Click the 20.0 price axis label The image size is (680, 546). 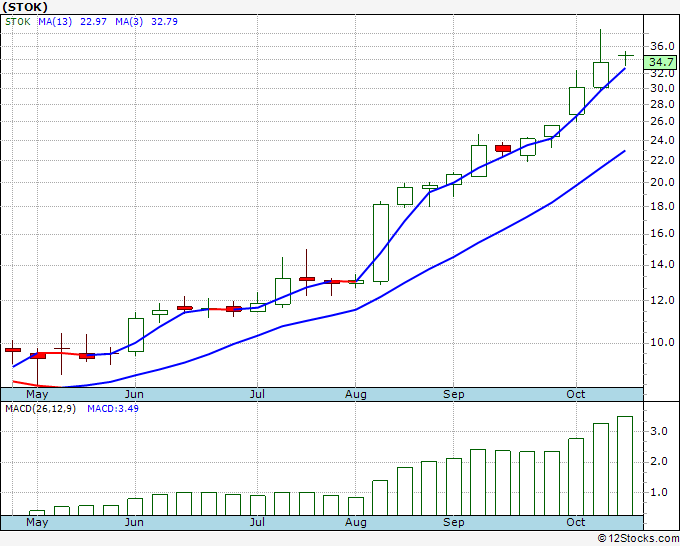point(661,183)
